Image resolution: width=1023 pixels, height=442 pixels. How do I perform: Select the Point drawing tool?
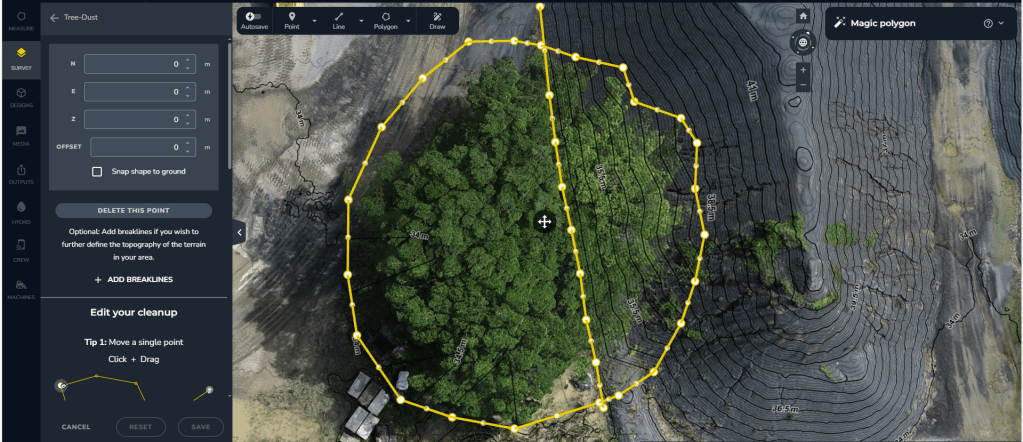pyautogui.click(x=292, y=20)
